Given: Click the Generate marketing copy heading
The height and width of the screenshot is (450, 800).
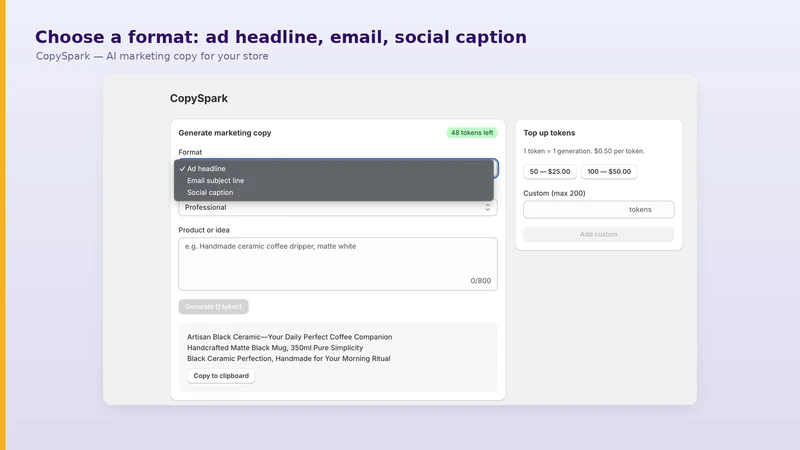Looking at the screenshot, I should pos(225,133).
